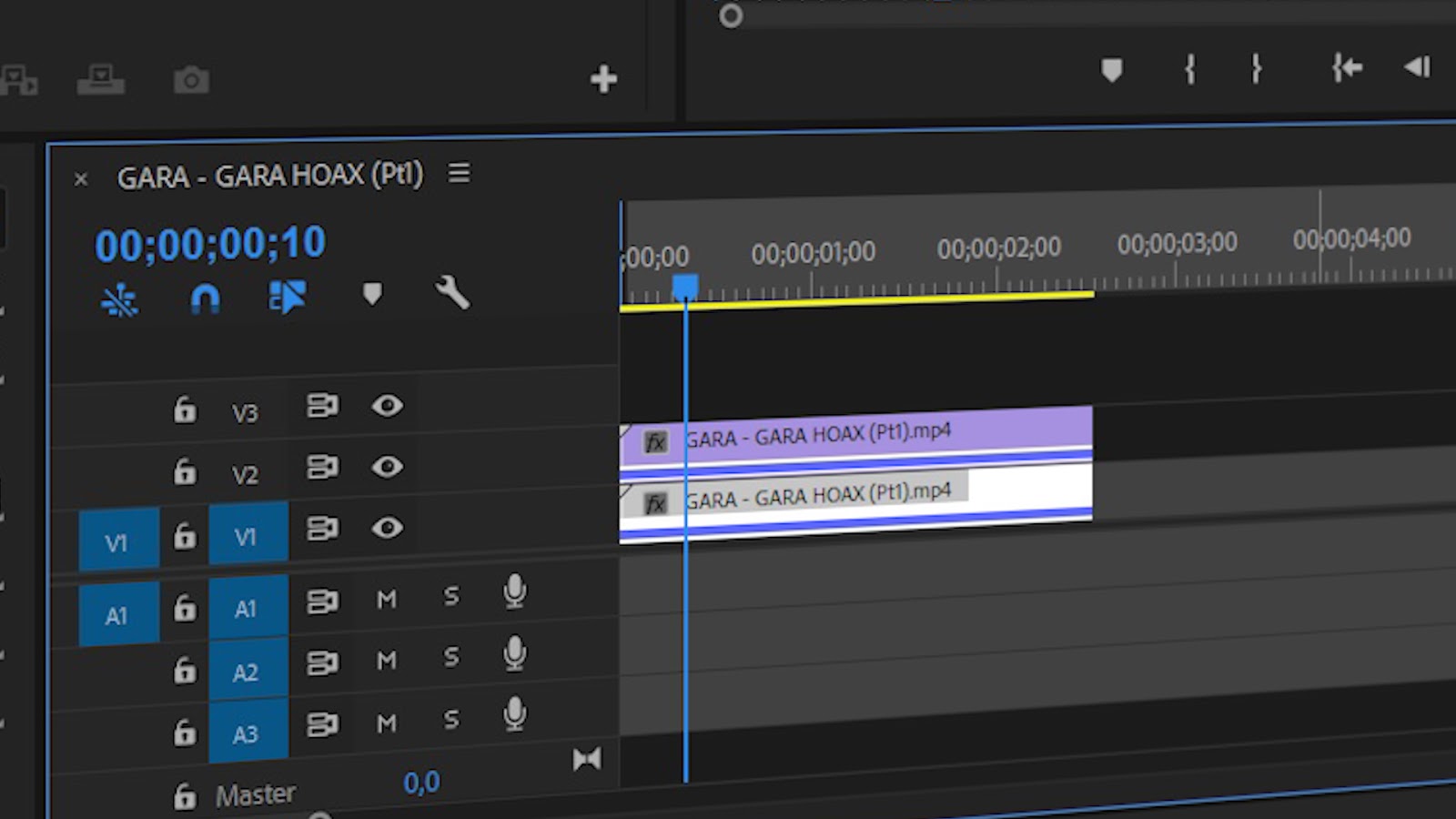Click the blue playhead marker on the ruler
1456x819 pixels.
[x=685, y=286]
